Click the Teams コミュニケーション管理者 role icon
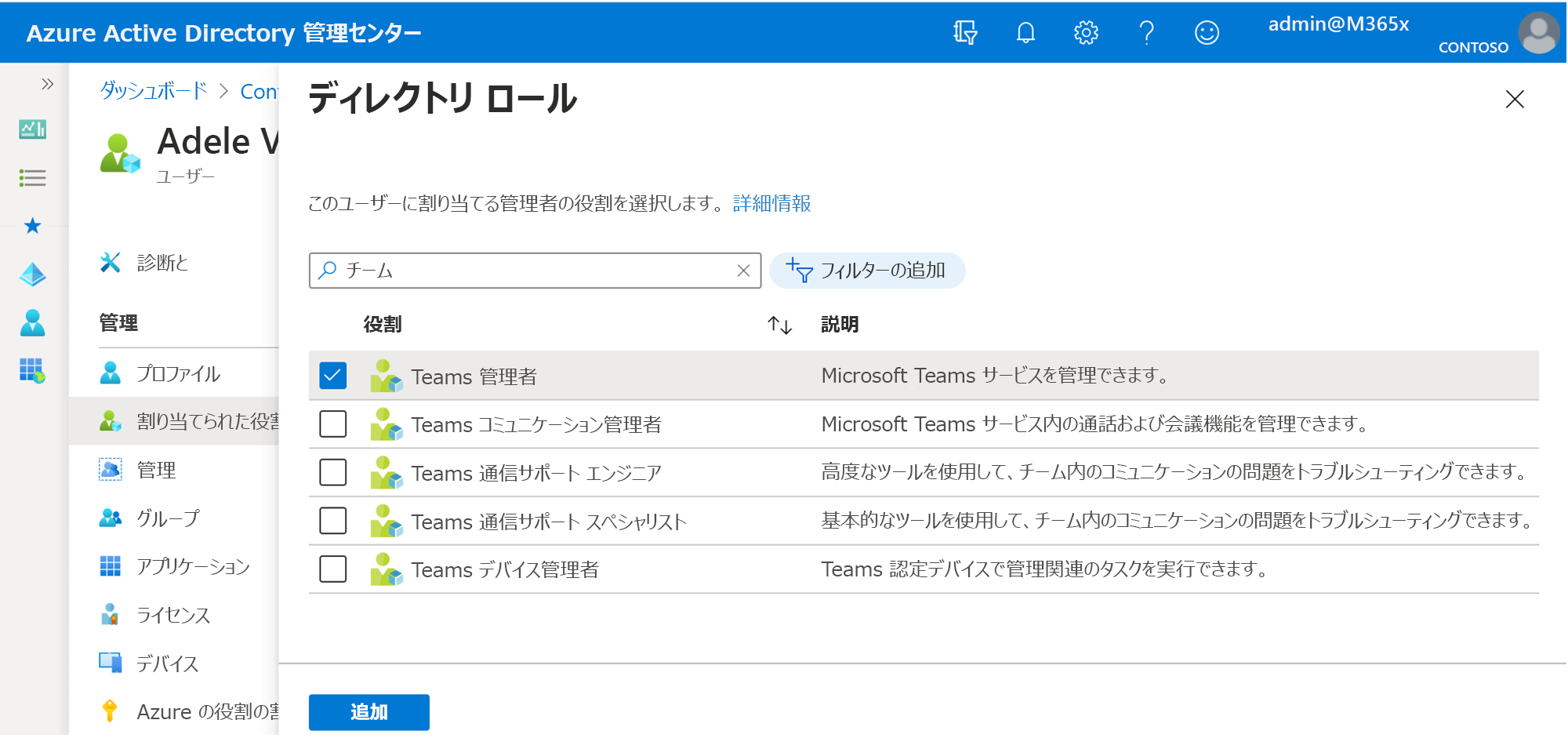 [386, 424]
